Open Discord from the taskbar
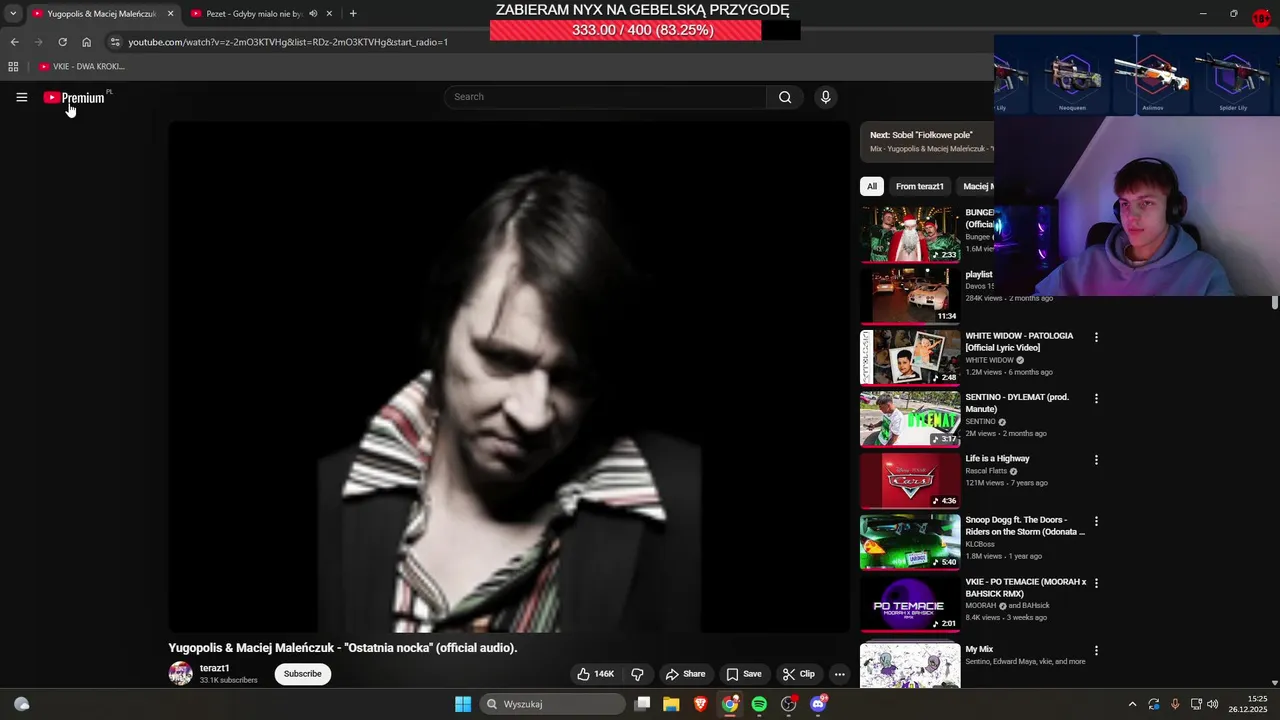Screen dimensions: 1280x720 (x=818, y=704)
